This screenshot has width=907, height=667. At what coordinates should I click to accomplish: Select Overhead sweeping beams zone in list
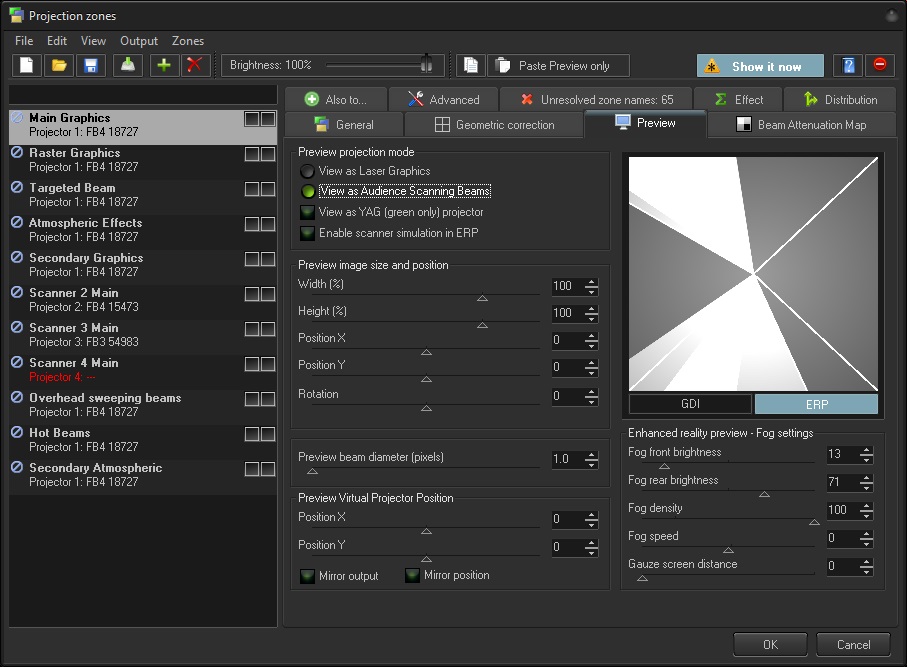coord(105,398)
